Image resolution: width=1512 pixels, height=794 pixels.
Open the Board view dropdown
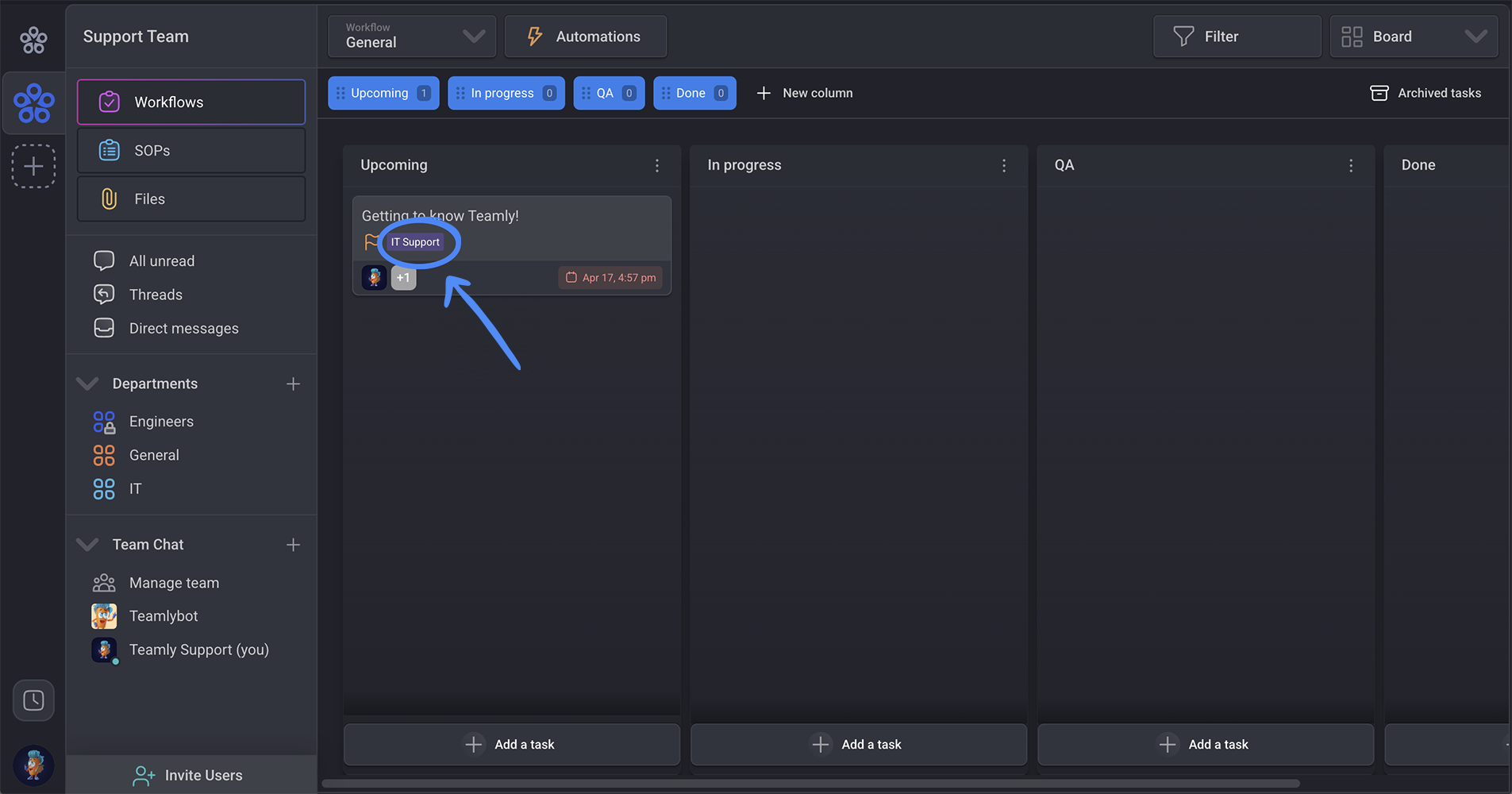click(x=1414, y=37)
